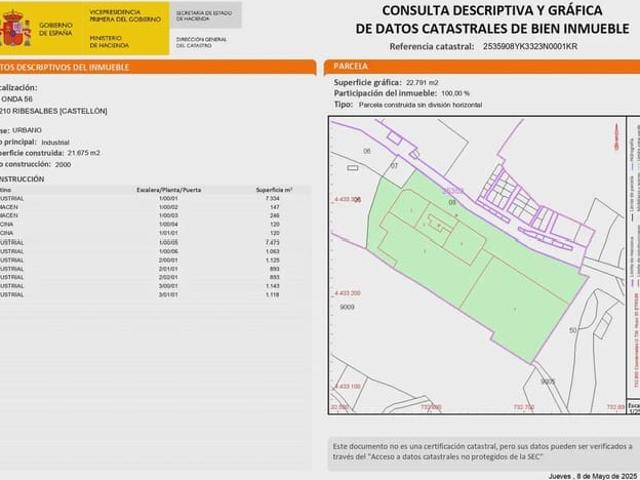Image resolution: width=640 pixels, height=480 pixels.
Task: Click the surface value 1.125
Action: click(272, 260)
